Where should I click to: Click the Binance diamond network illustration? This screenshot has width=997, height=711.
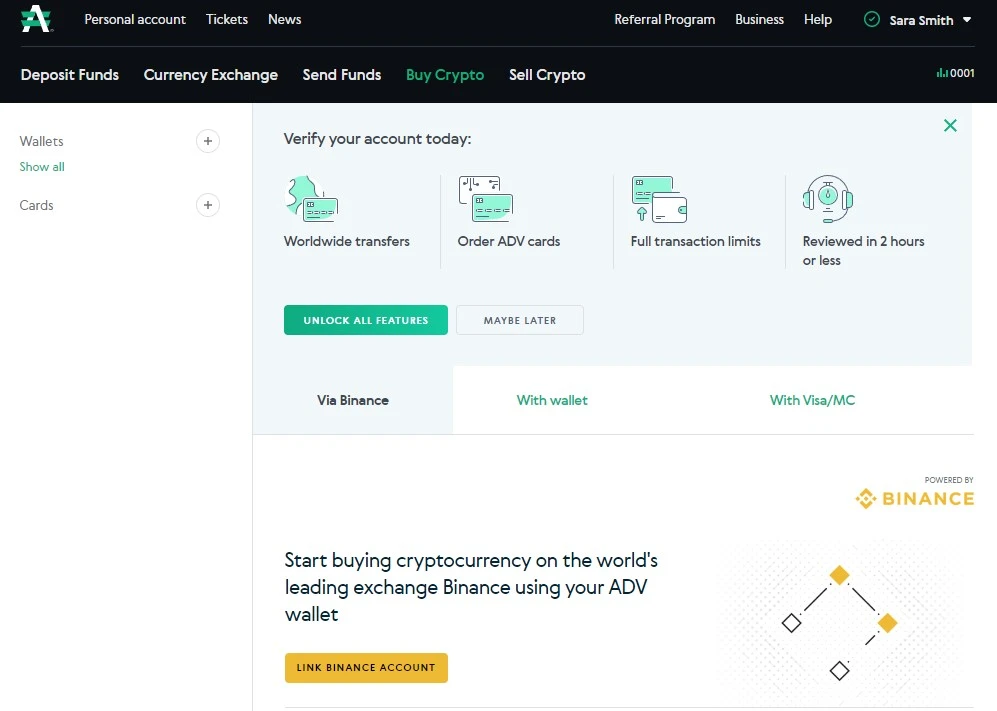tap(839, 622)
